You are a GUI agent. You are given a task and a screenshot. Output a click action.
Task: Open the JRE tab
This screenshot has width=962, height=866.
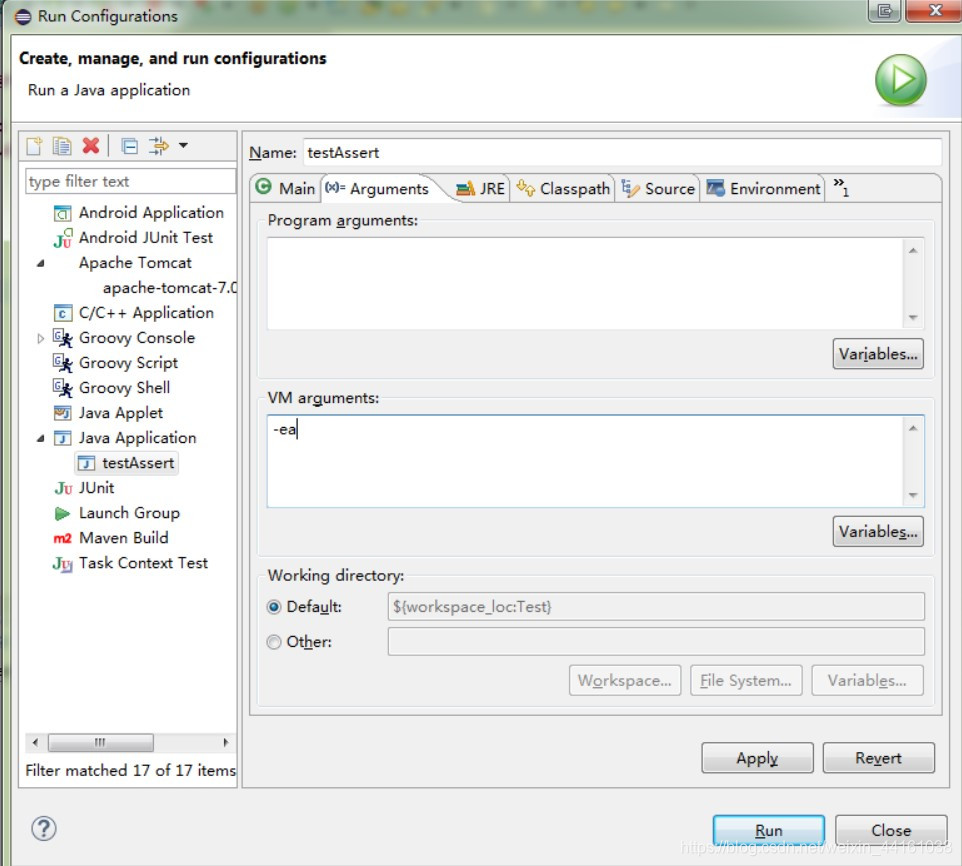coord(481,188)
